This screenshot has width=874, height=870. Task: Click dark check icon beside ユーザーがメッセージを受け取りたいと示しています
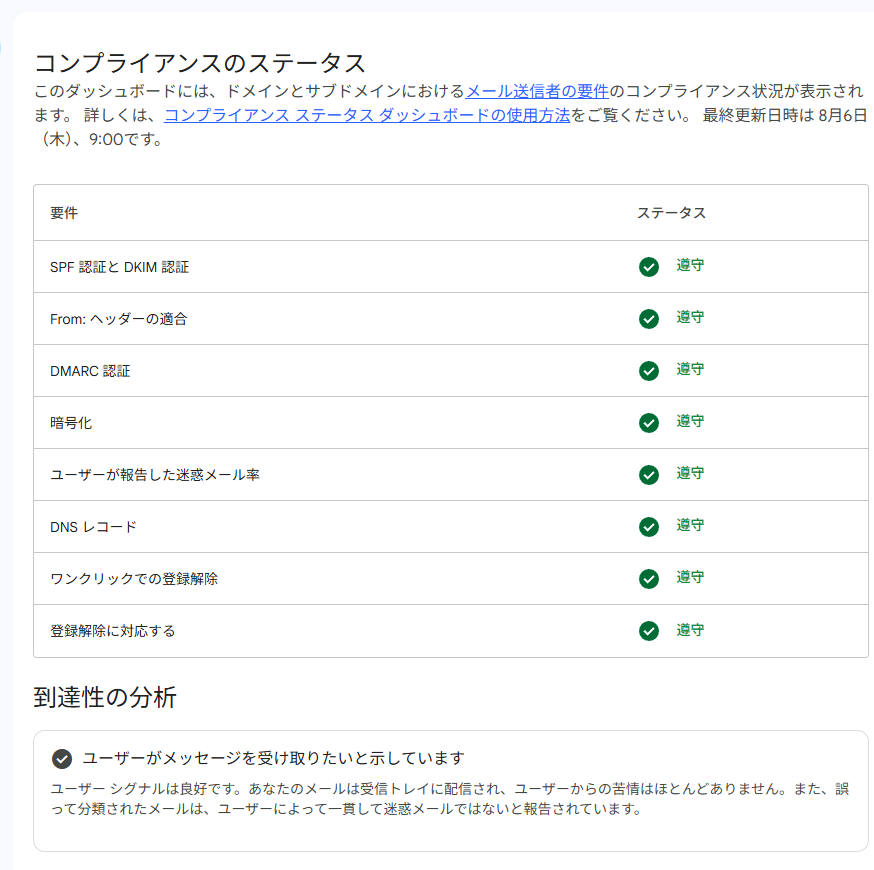coord(62,759)
